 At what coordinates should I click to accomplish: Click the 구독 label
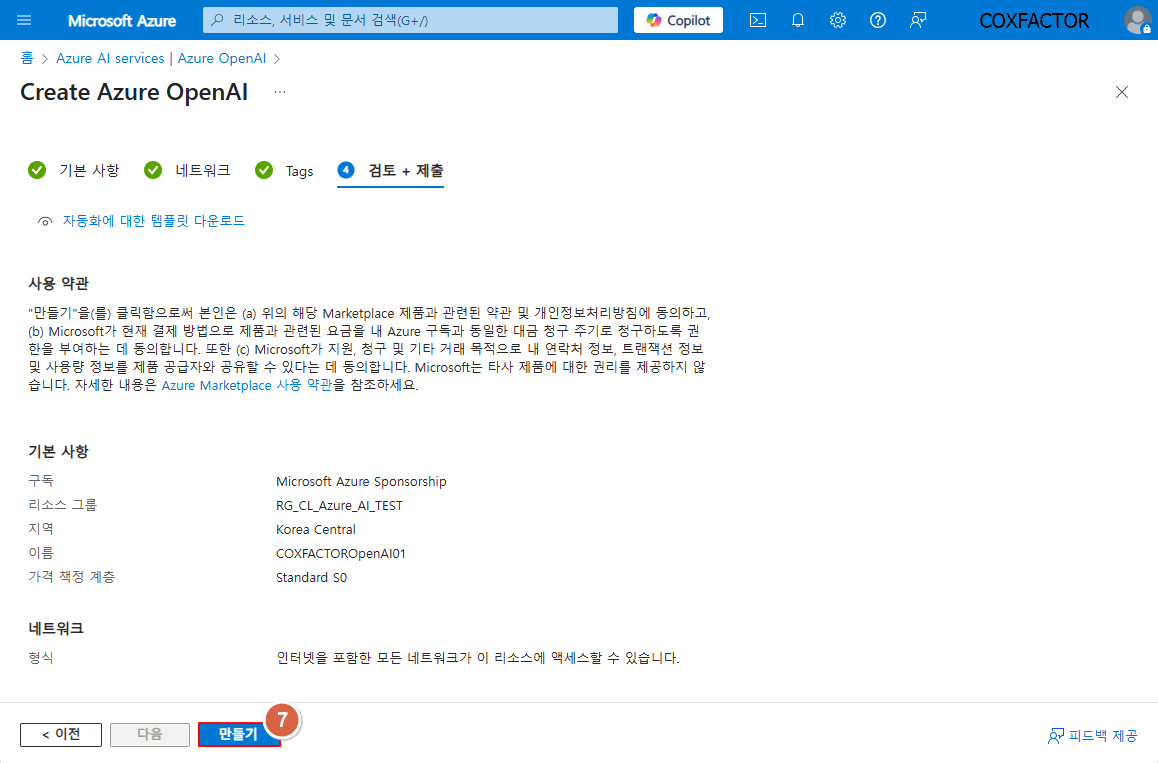point(41,481)
